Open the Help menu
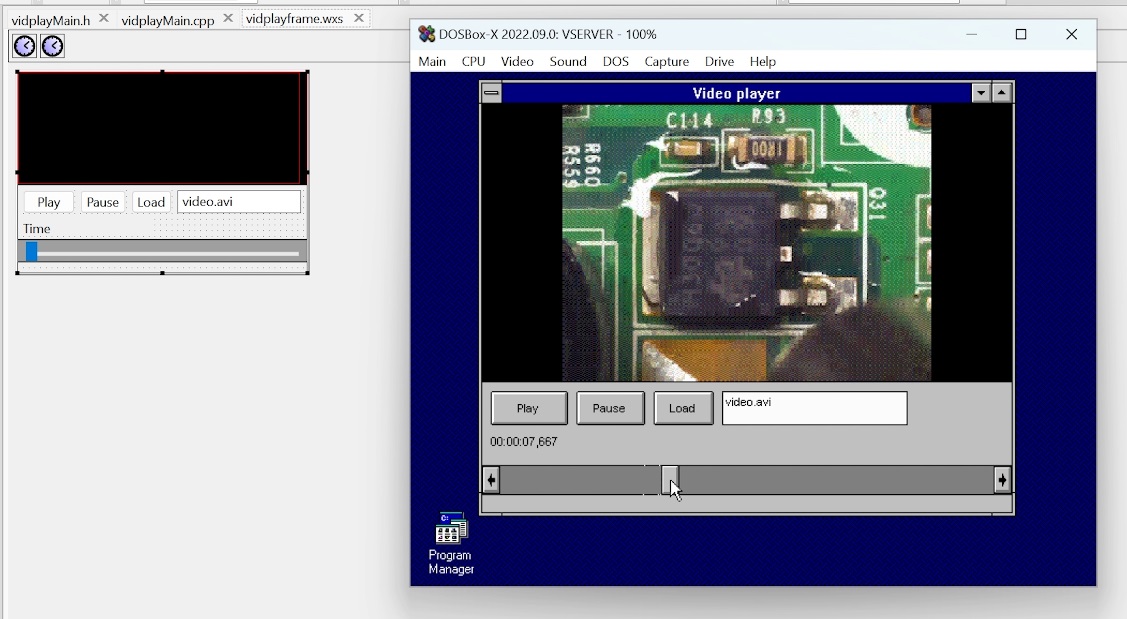The width and height of the screenshot is (1127, 619). (x=763, y=62)
